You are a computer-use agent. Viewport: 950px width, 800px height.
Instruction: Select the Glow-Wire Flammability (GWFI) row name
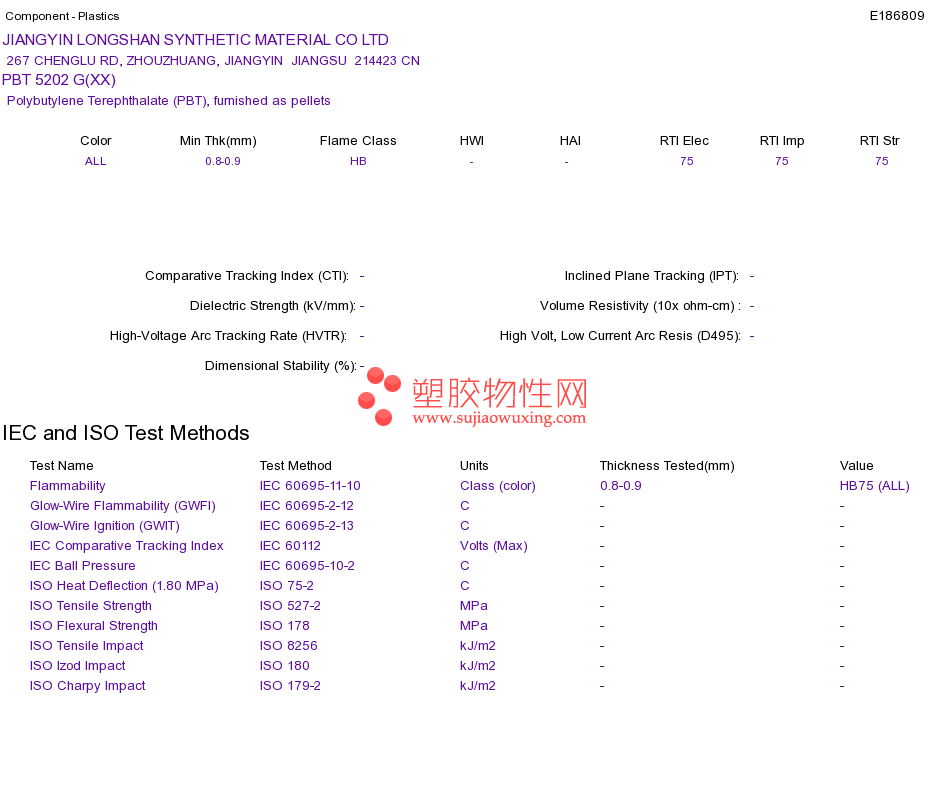[123, 505]
